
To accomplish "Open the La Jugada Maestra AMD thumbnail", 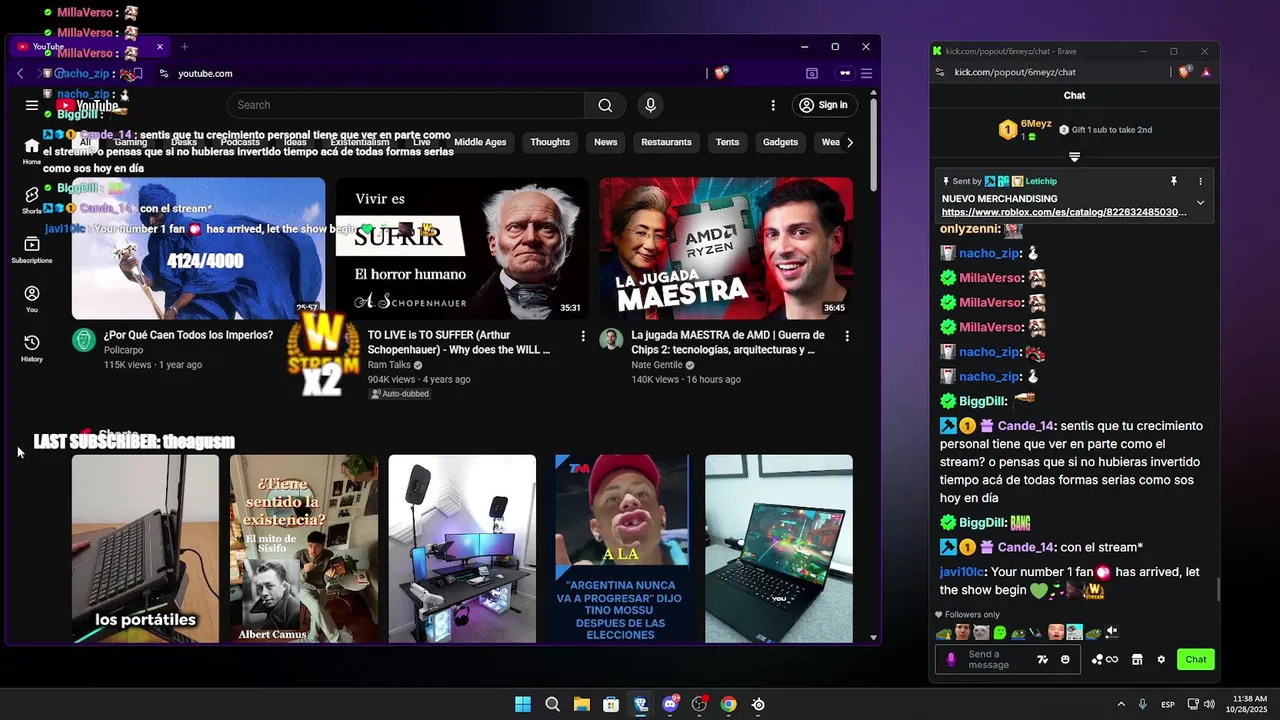I will click(x=726, y=248).
